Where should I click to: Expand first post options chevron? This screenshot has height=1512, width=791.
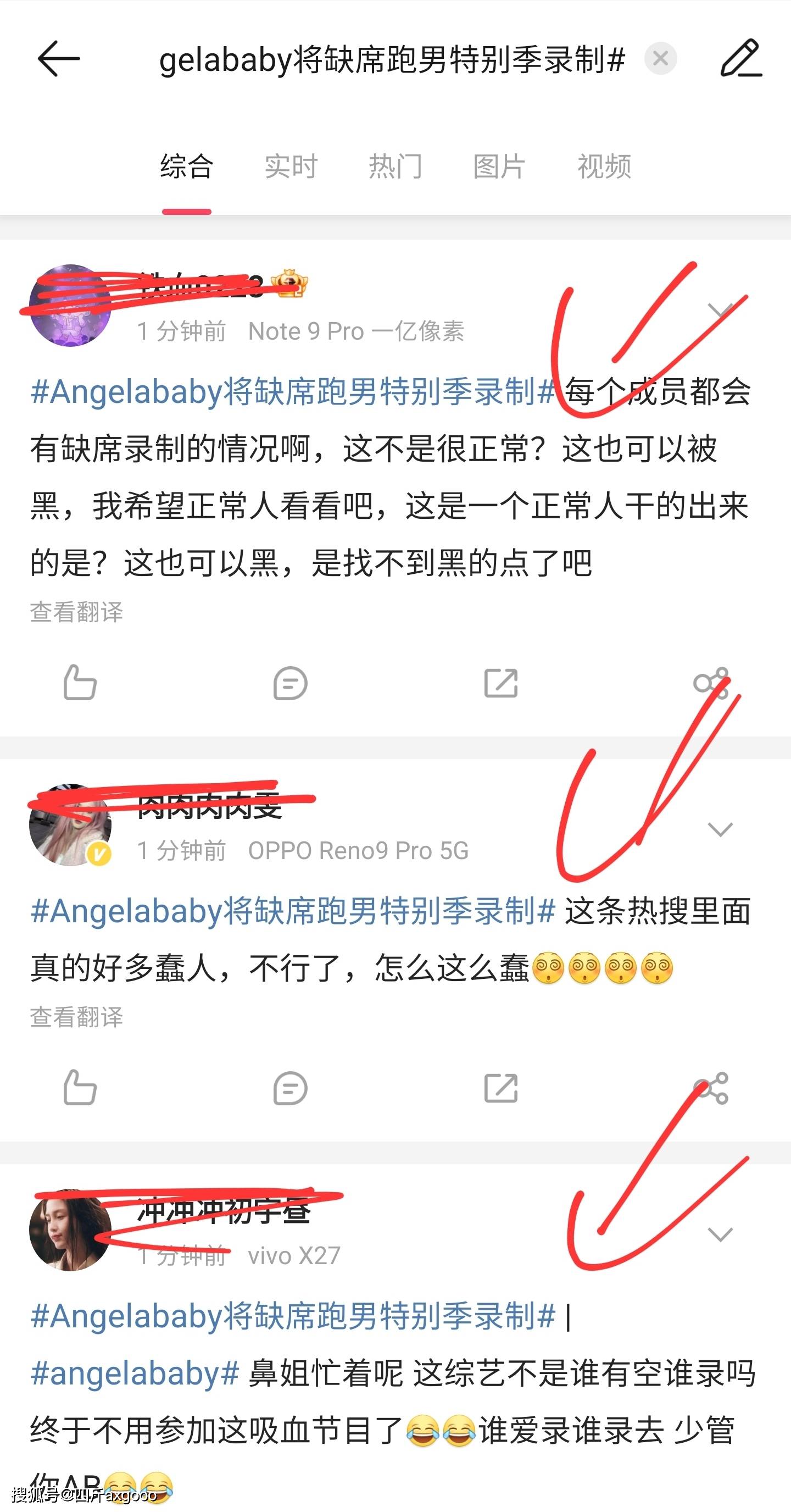pyautogui.click(x=720, y=310)
